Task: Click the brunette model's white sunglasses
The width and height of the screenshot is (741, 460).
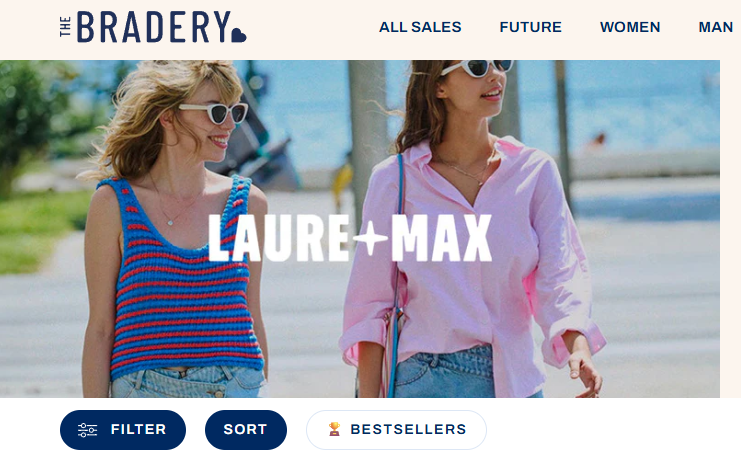Action: [477, 68]
